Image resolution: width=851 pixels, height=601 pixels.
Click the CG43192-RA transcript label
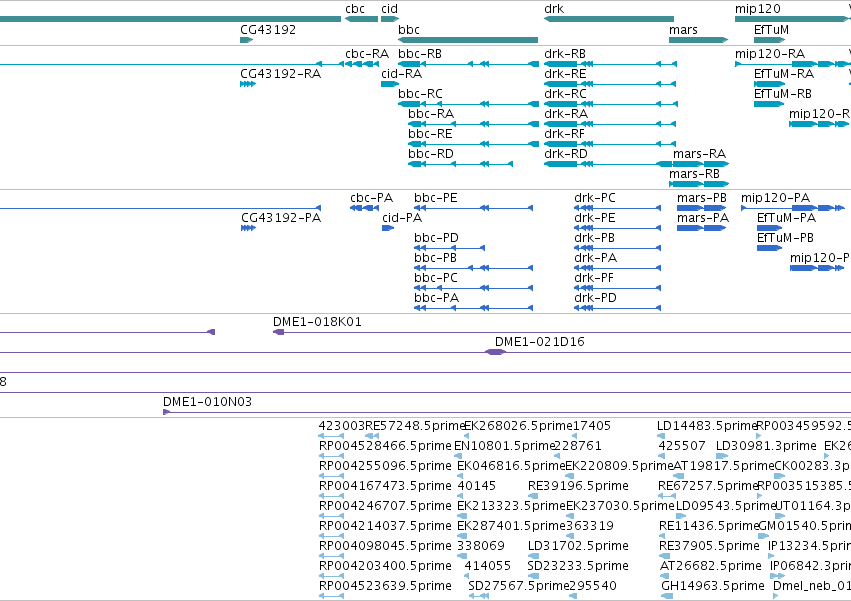281,74
